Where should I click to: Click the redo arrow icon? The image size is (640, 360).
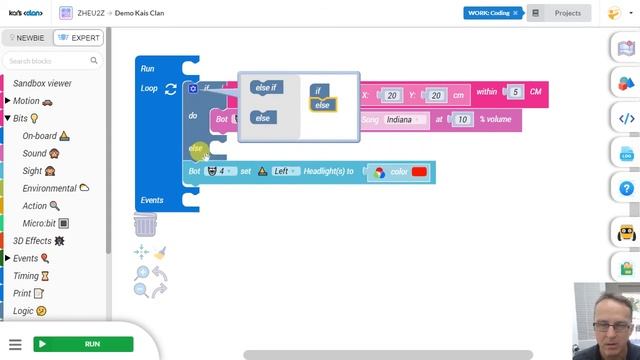(x=159, y=290)
